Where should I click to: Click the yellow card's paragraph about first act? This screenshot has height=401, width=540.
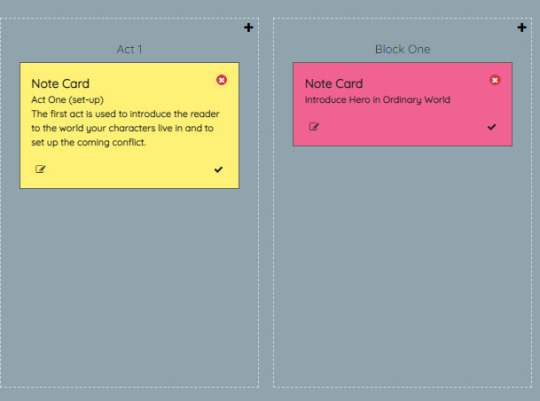(125, 128)
